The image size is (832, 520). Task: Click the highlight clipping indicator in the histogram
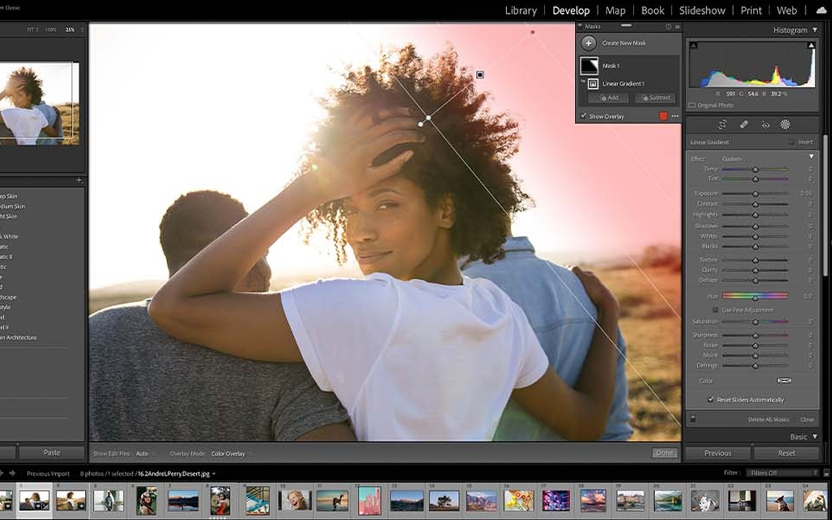pyautogui.click(x=813, y=46)
